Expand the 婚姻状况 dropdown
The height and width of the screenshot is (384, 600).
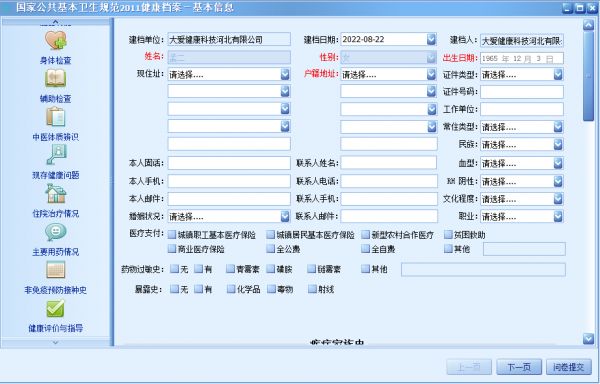pyautogui.click(x=285, y=216)
